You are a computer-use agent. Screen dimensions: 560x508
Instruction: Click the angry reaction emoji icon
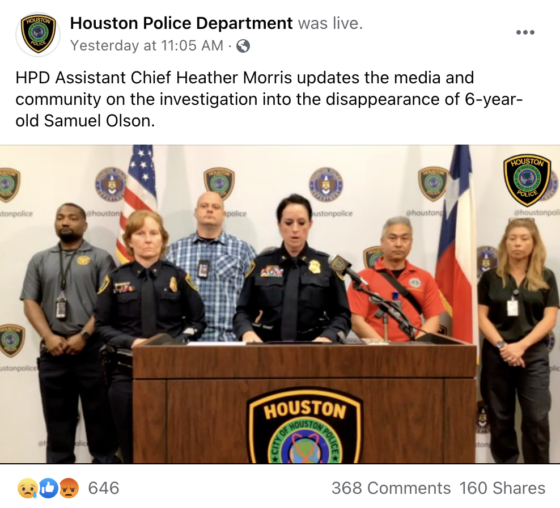69,488
